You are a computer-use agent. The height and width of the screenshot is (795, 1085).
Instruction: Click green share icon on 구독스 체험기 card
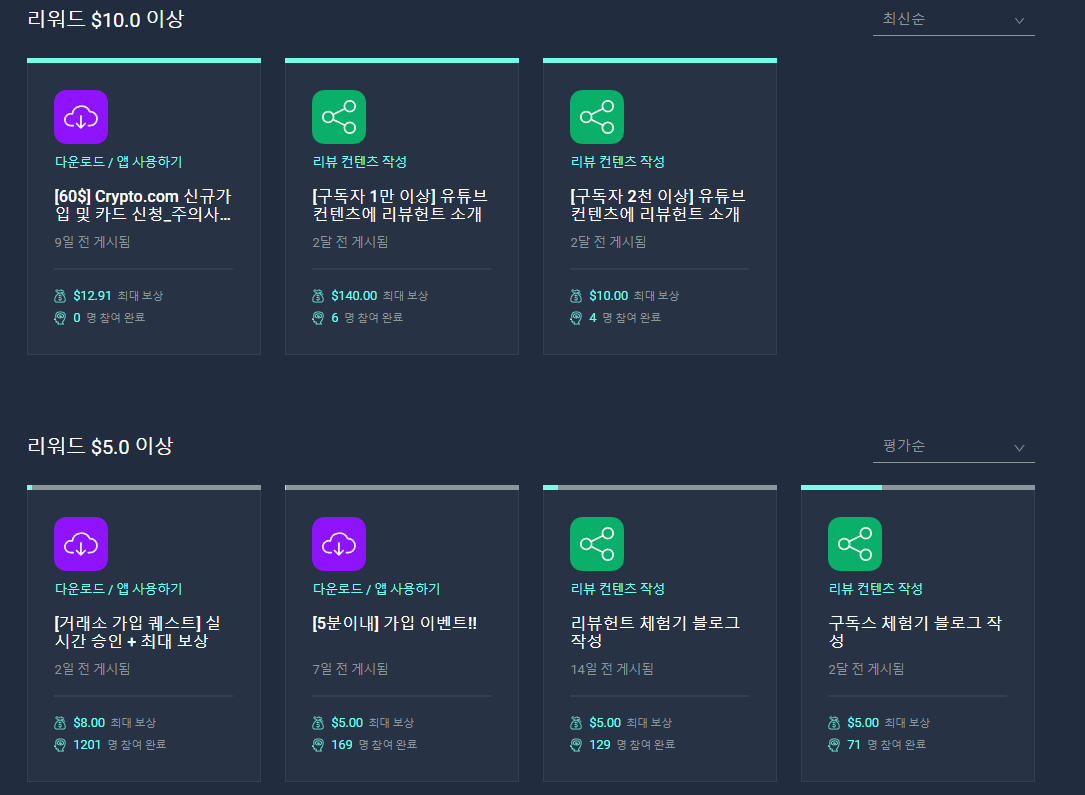point(855,544)
